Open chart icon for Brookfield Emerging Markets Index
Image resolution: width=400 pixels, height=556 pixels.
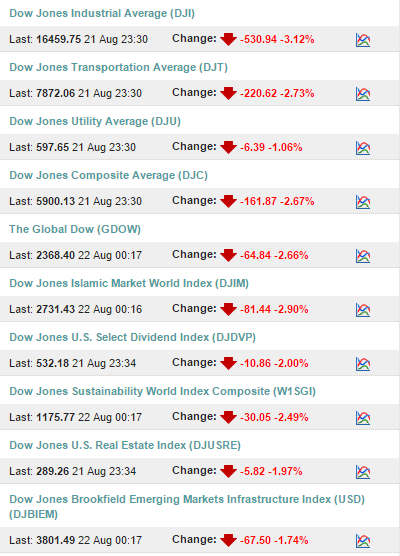(x=363, y=541)
